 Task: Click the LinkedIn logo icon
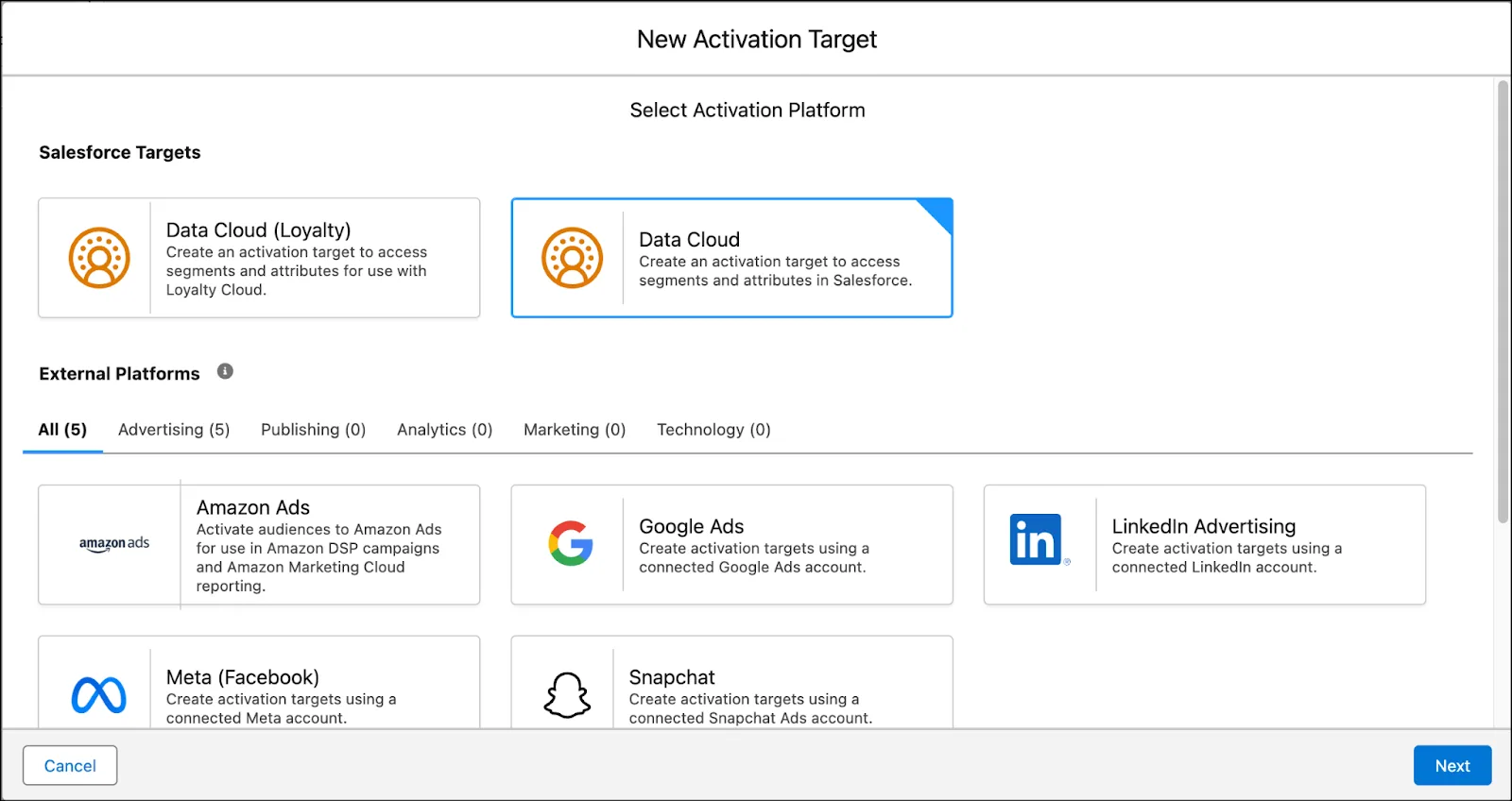click(x=1038, y=539)
